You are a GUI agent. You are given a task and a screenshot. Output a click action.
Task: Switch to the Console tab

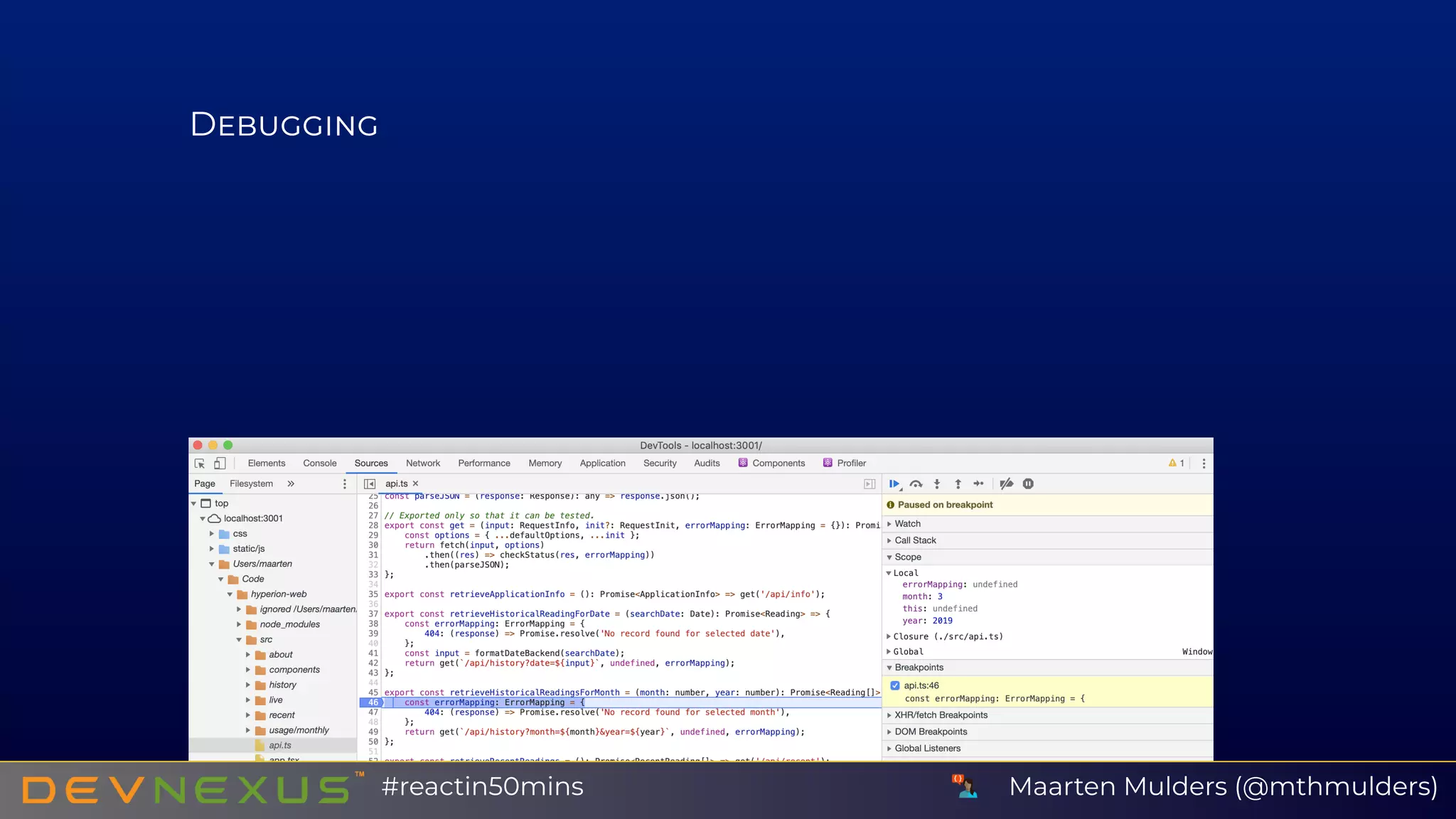click(320, 464)
